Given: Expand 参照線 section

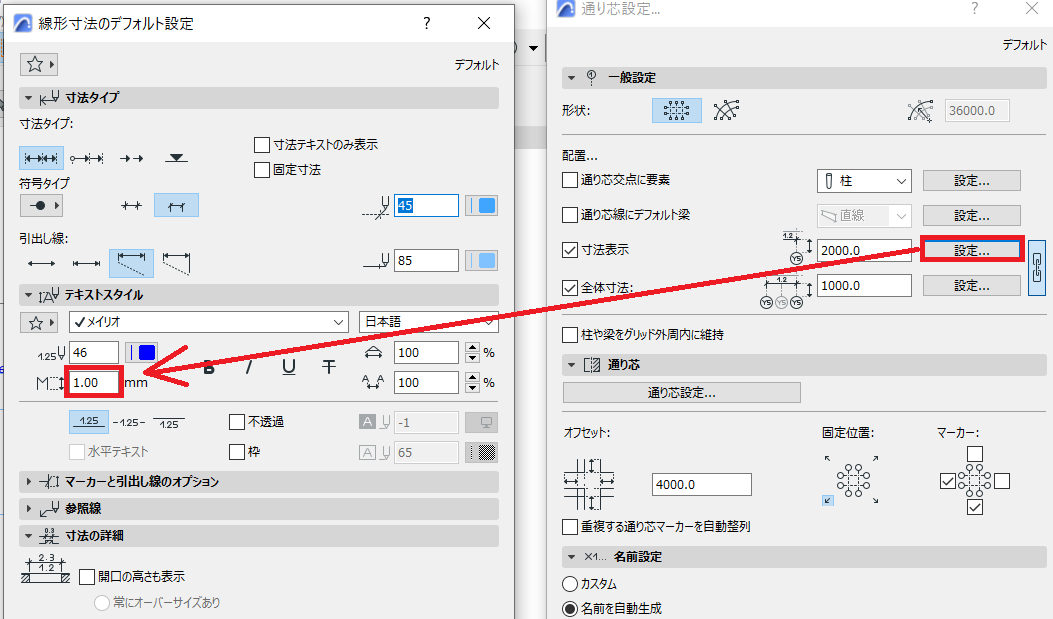Looking at the screenshot, I should (x=28, y=508).
